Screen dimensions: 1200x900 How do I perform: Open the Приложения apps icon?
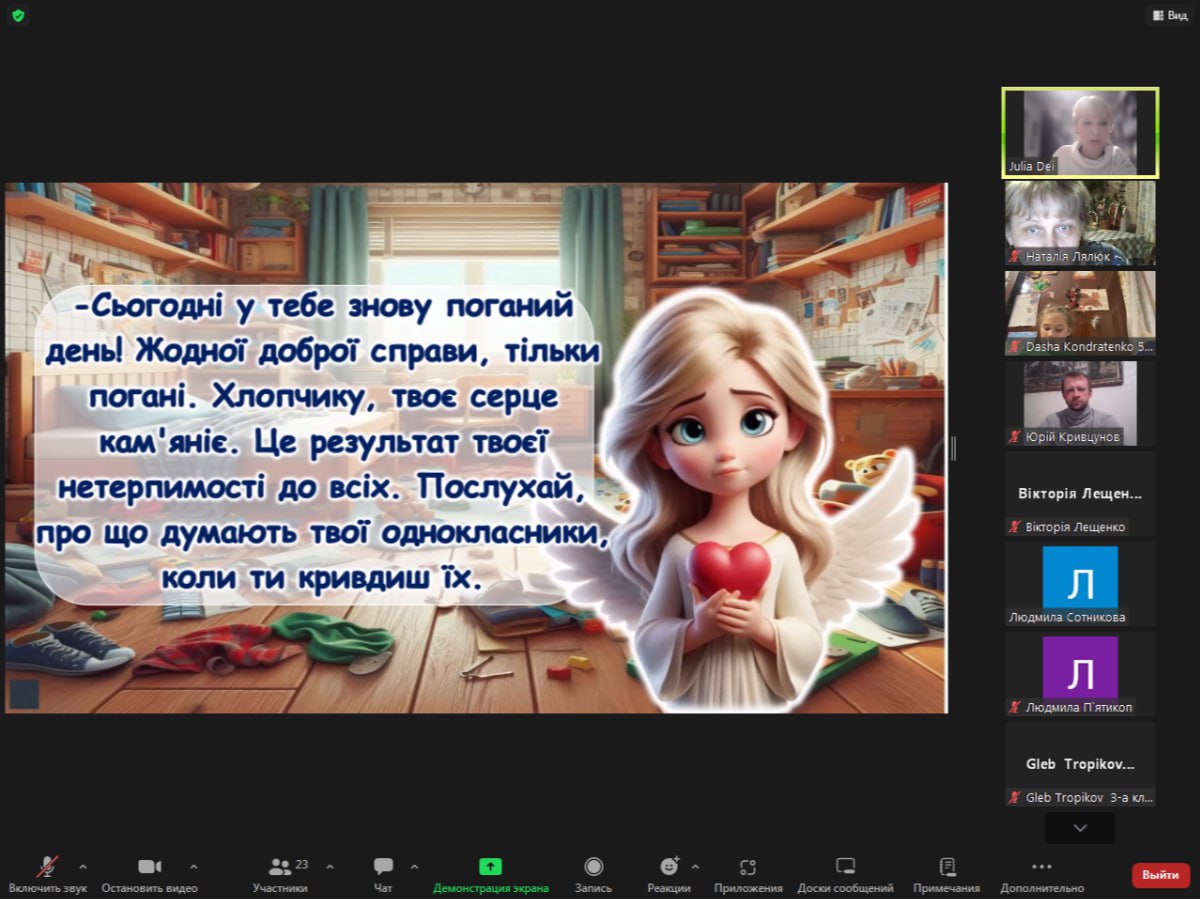coord(748,866)
